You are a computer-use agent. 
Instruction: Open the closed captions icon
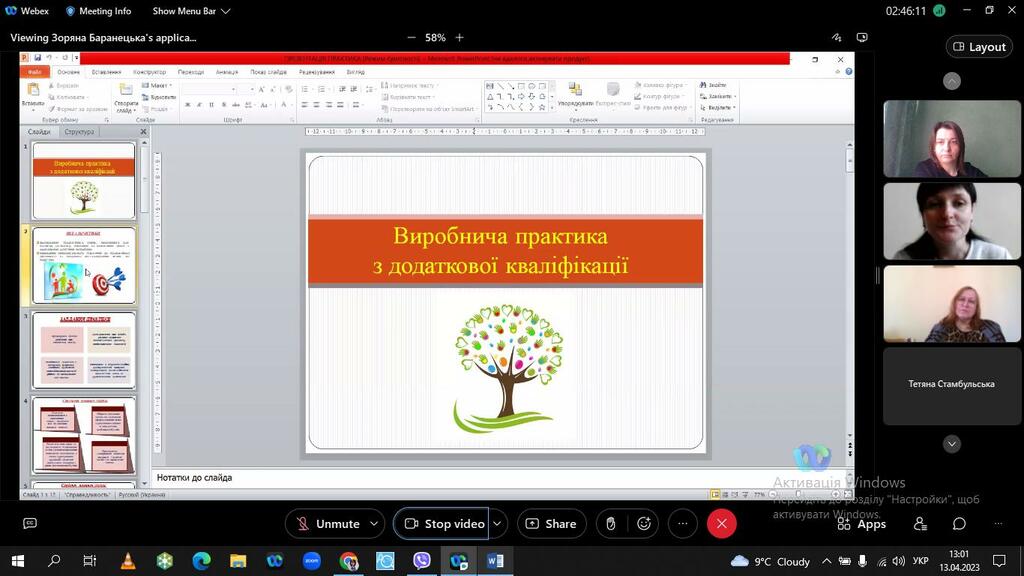30,523
